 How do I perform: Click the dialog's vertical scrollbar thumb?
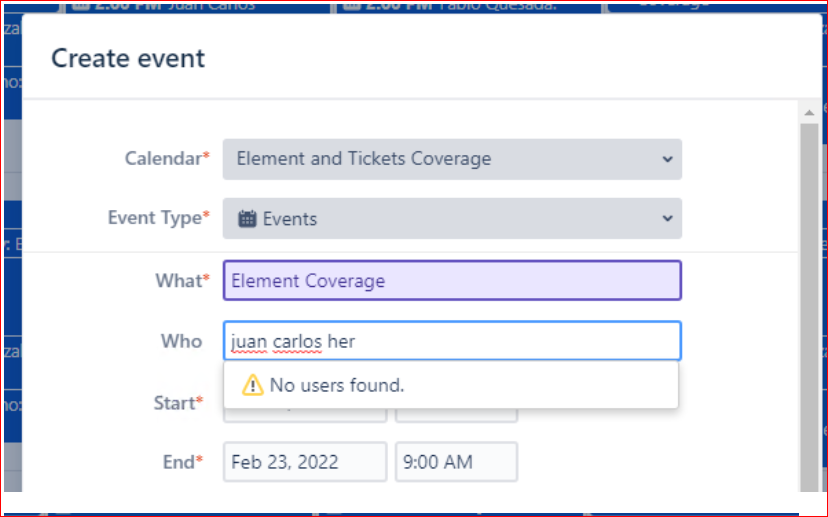pyautogui.click(x=810, y=300)
